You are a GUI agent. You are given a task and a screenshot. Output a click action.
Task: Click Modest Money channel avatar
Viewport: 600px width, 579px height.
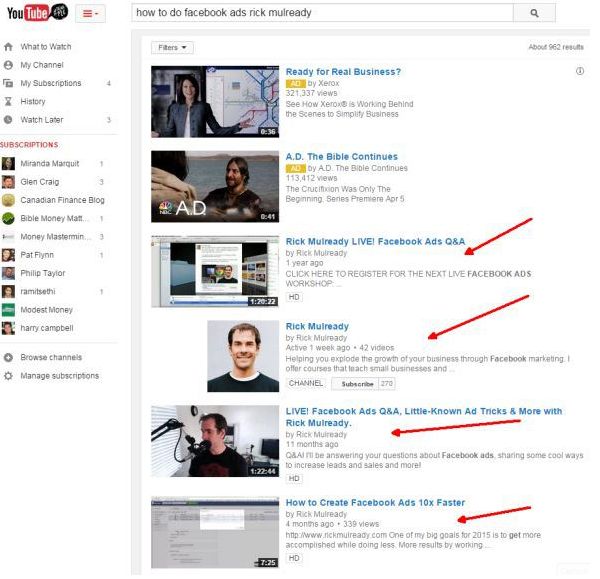coord(8,310)
